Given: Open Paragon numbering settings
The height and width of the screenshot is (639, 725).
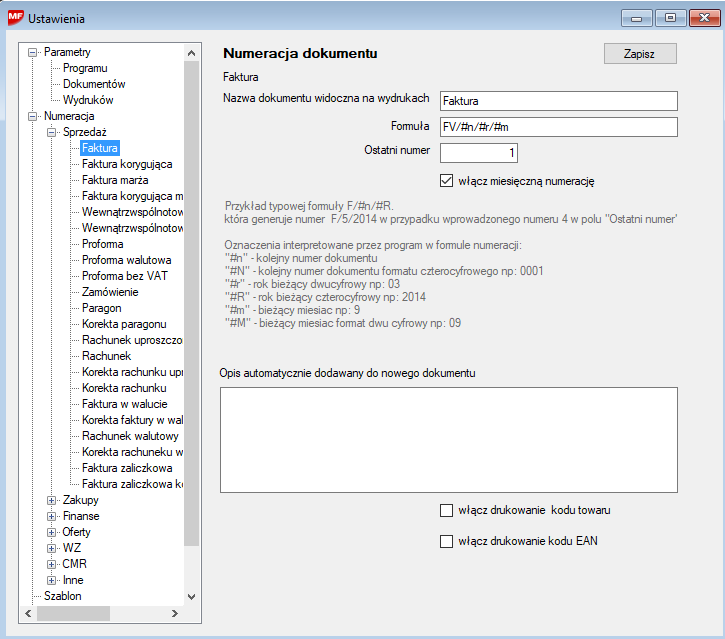Looking at the screenshot, I should point(101,308).
